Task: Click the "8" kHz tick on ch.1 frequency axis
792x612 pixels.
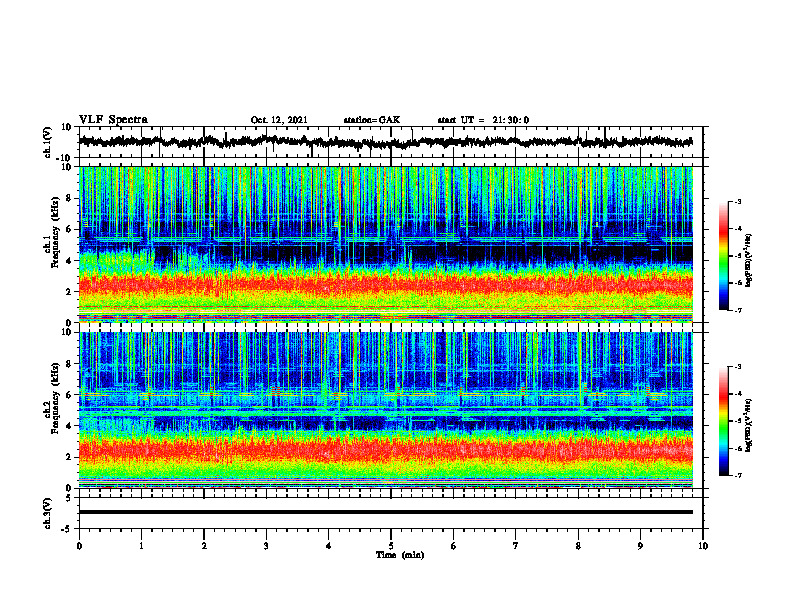Action: pos(70,198)
